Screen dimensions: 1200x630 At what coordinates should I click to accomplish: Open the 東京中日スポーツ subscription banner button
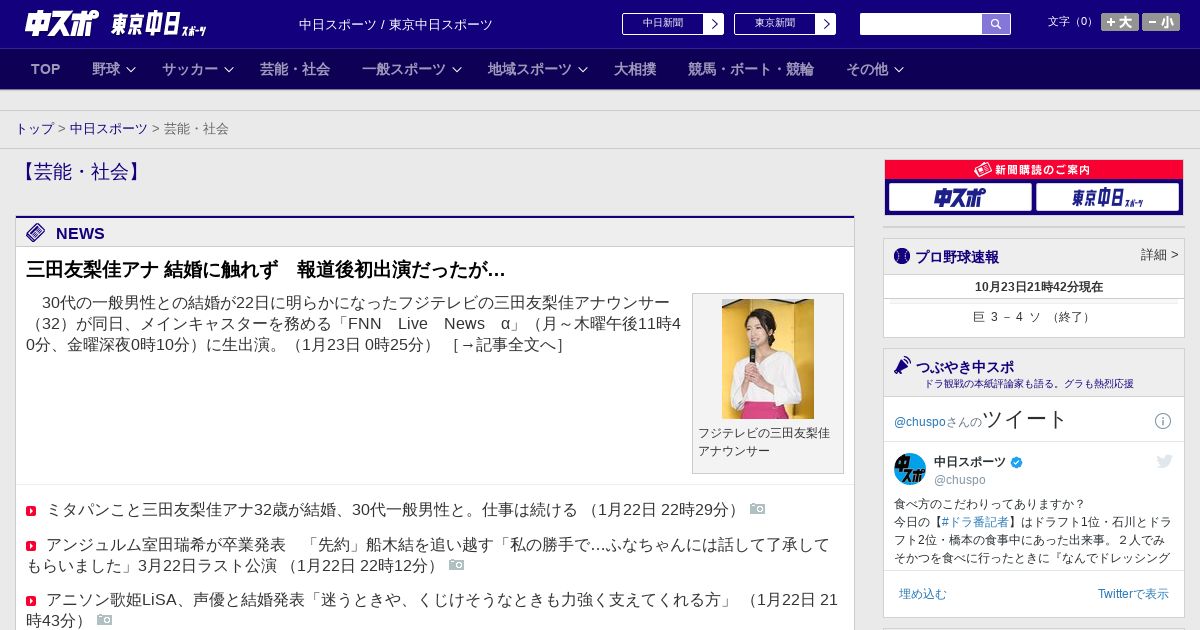(x=1107, y=197)
